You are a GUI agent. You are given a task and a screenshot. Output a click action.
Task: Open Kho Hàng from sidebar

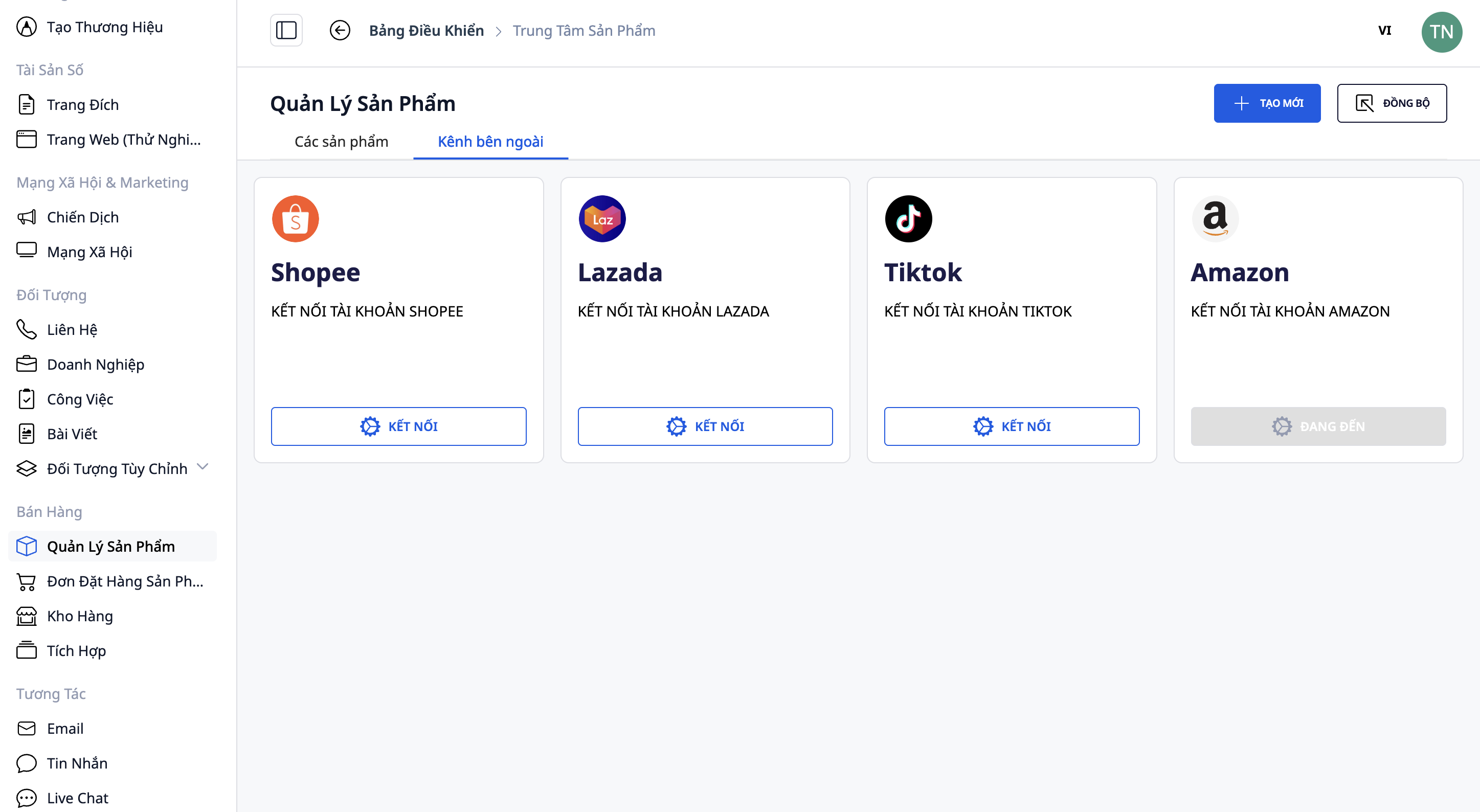click(80, 616)
